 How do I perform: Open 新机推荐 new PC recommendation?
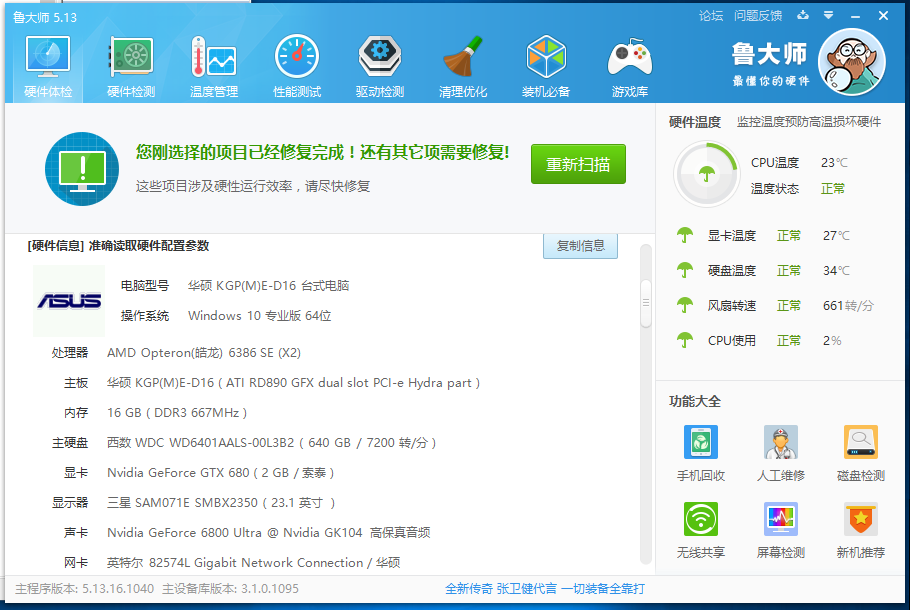tap(861, 530)
